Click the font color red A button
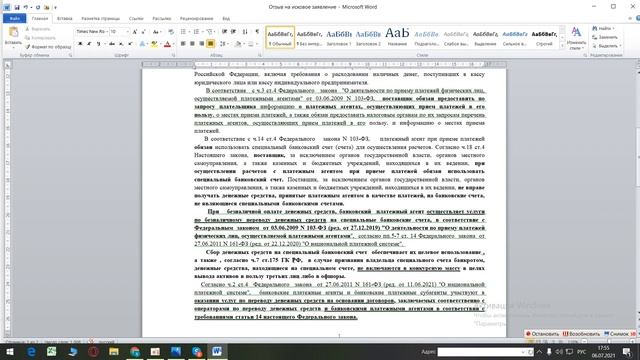The height and width of the screenshot is (360, 640). tap(167, 44)
